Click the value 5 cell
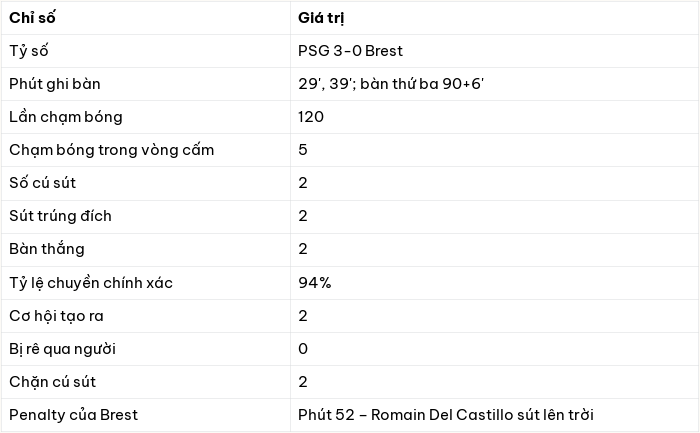 point(494,150)
